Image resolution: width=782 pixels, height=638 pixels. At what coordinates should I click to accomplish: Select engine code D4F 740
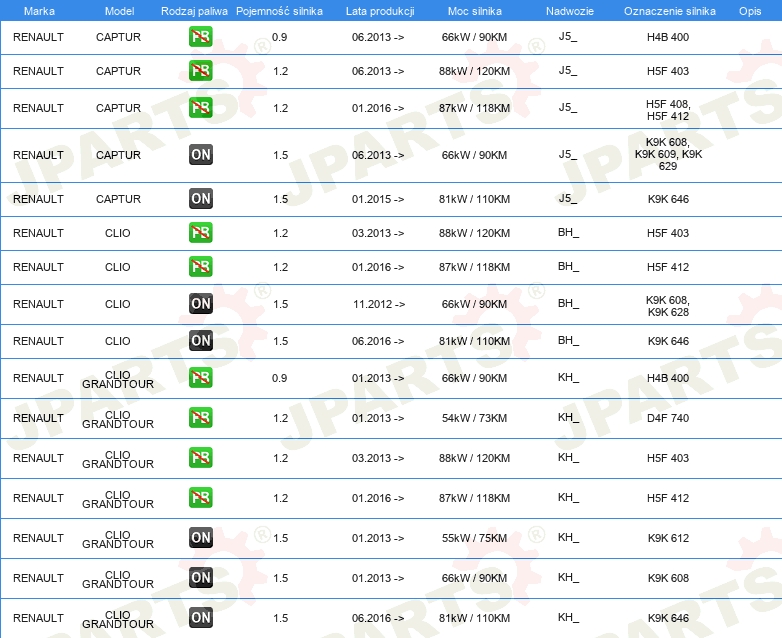pyautogui.click(x=668, y=418)
